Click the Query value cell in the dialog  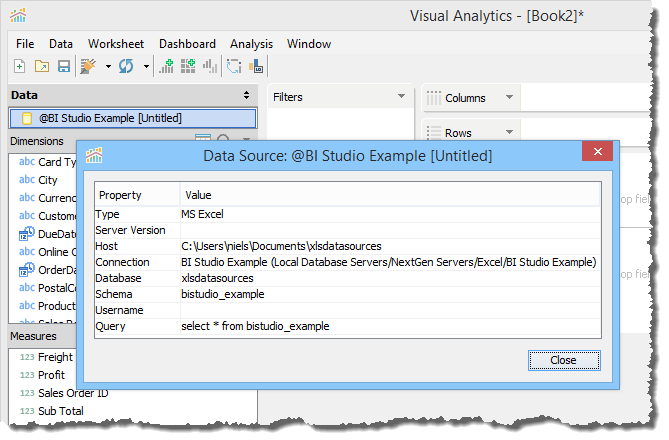point(255,326)
